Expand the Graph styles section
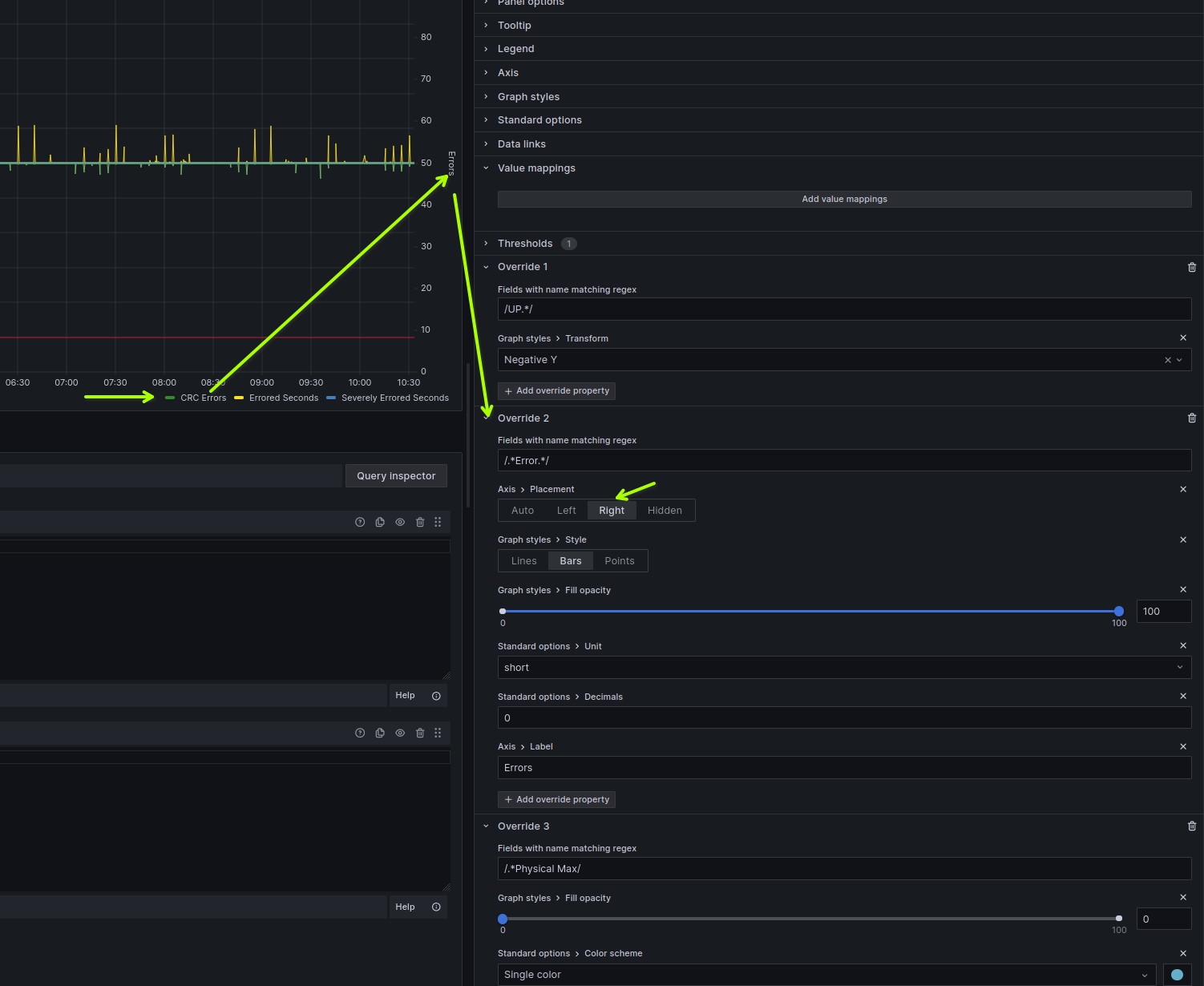 click(528, 97)
